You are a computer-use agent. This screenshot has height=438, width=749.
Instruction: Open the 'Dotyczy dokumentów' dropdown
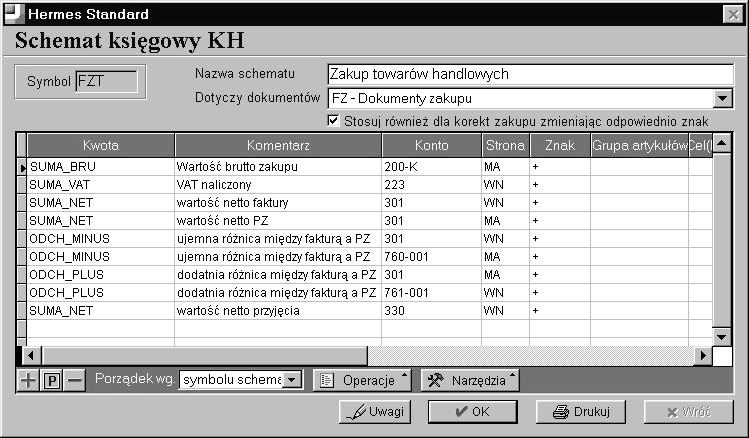pos(723,99)
